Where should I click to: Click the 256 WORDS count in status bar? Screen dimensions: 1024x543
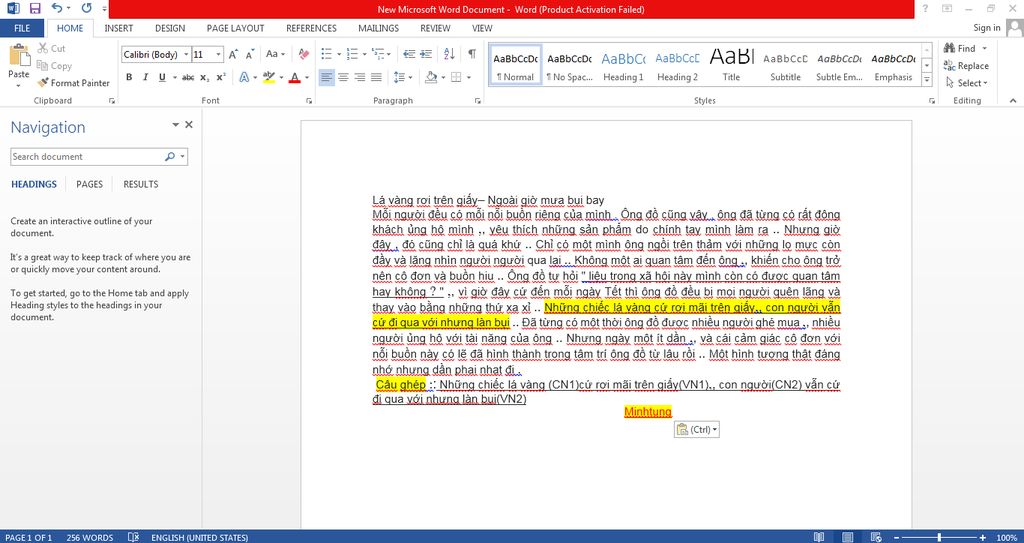pos(89,537)
